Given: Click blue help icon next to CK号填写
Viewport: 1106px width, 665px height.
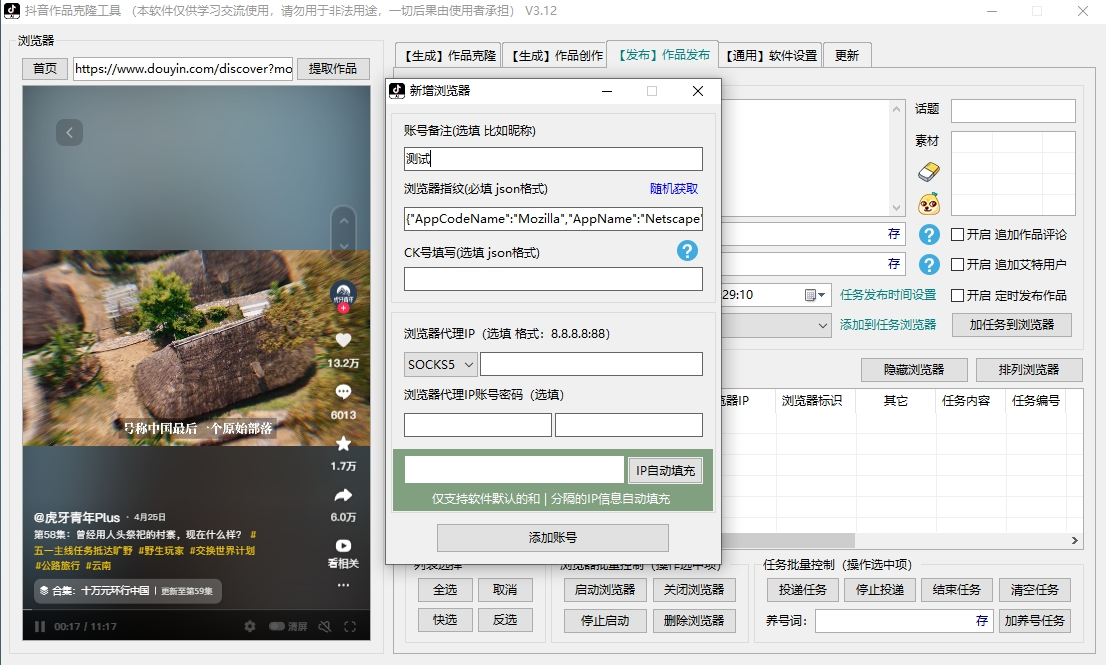Looking at the screenshot, I should [x=687, y=252].
